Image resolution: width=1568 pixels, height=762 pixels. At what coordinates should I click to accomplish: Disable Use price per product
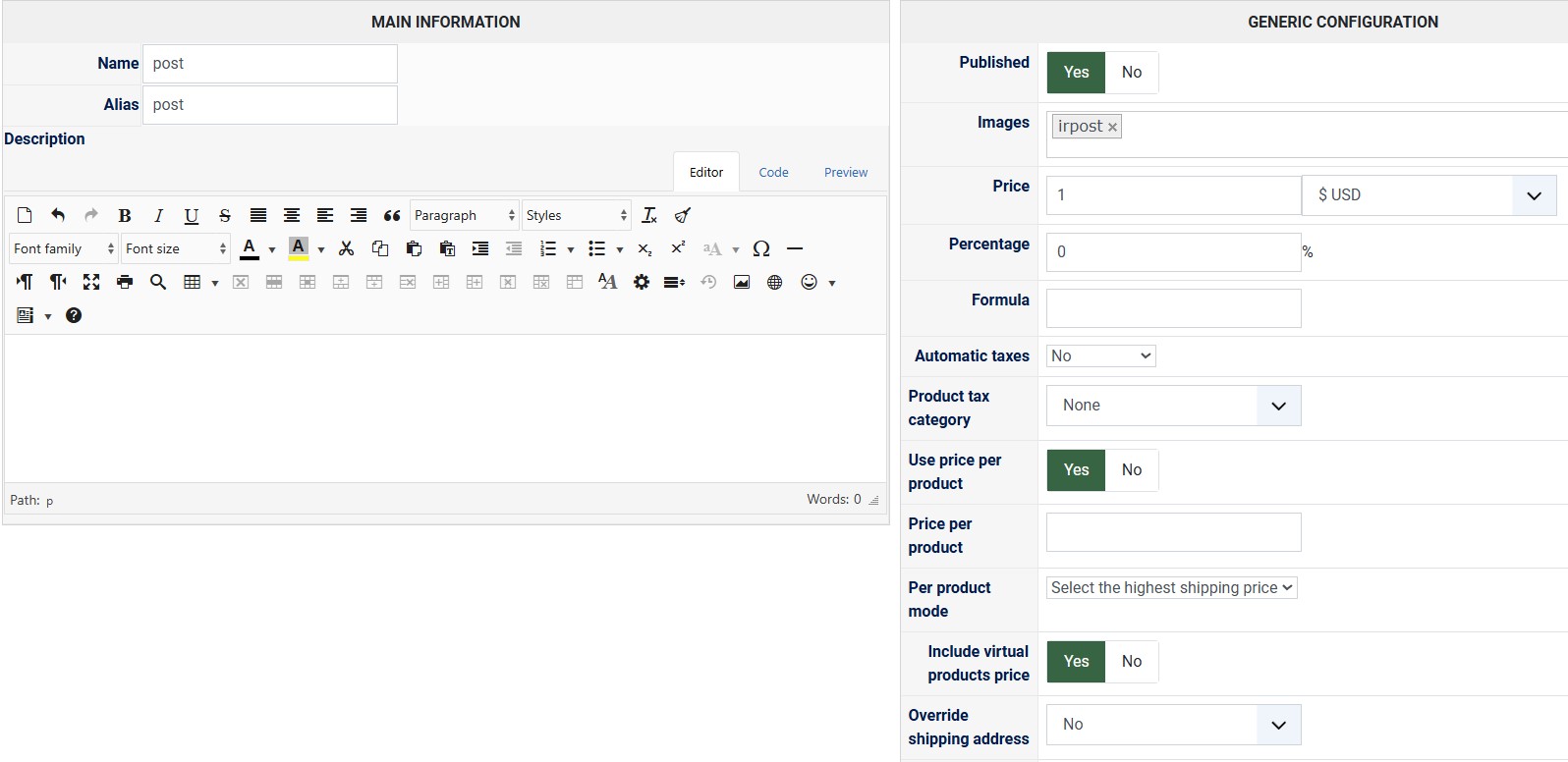point(1132,470)
